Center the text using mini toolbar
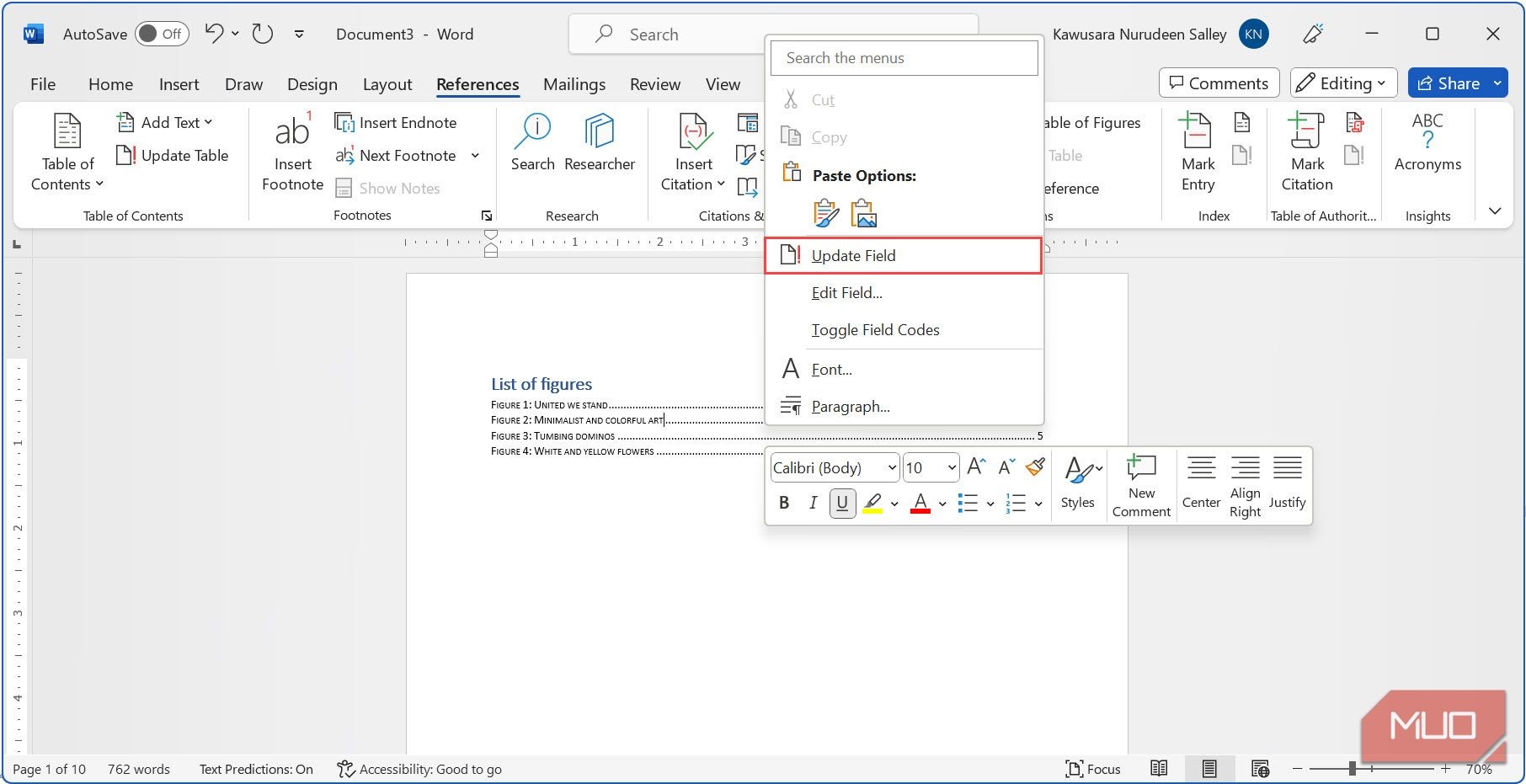Image resolution: width=1526 pixels, height=784 pixels. coord(1201,483)
